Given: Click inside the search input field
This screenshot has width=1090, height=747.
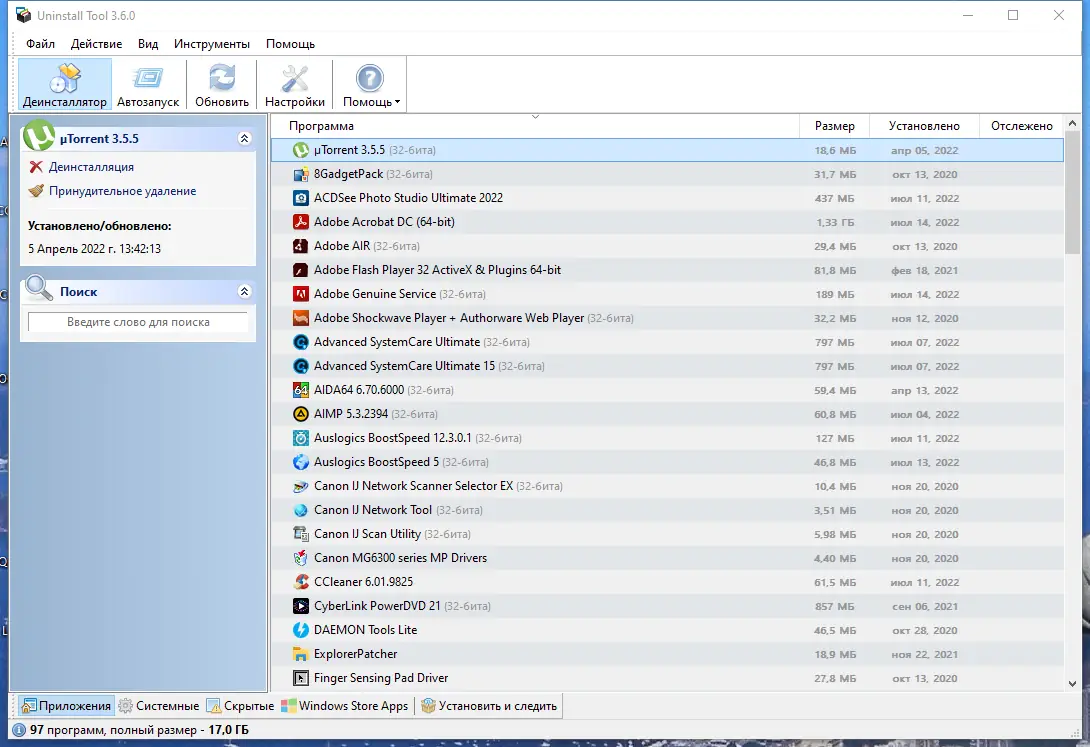Looking at the screenshot, I should [137, 322].
